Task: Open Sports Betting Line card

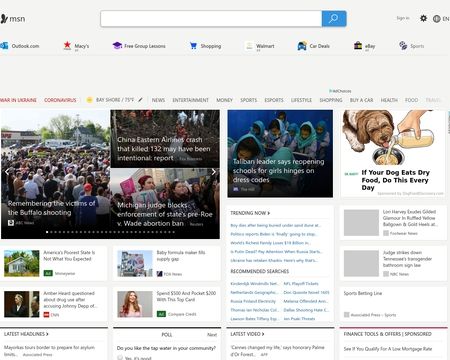Action: (x=393, y=304)
